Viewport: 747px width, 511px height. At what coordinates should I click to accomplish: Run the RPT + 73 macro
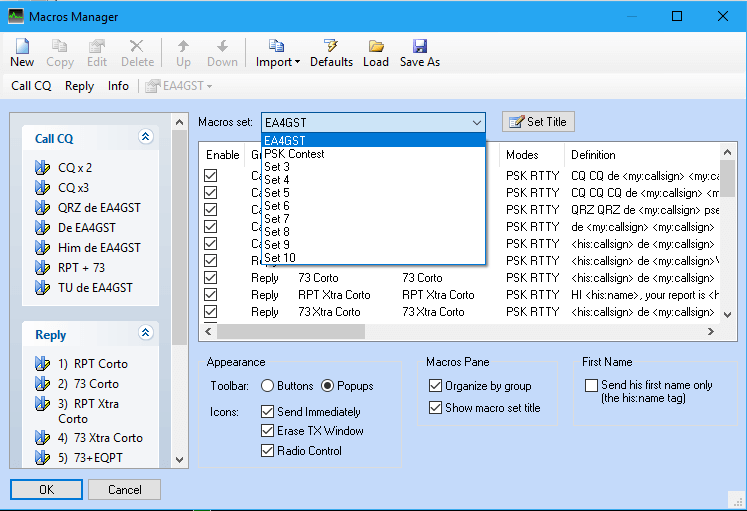click(81, 268)
